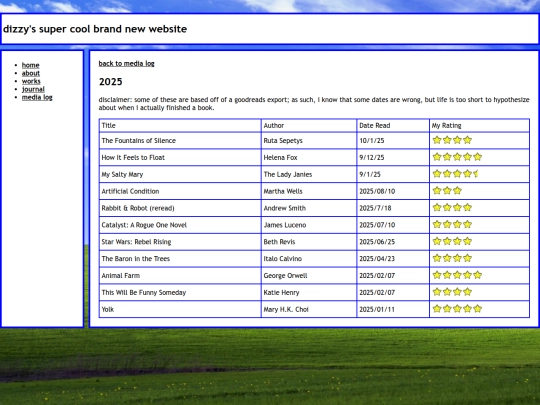Click author Mary H.K. Choi

point(286,309)
